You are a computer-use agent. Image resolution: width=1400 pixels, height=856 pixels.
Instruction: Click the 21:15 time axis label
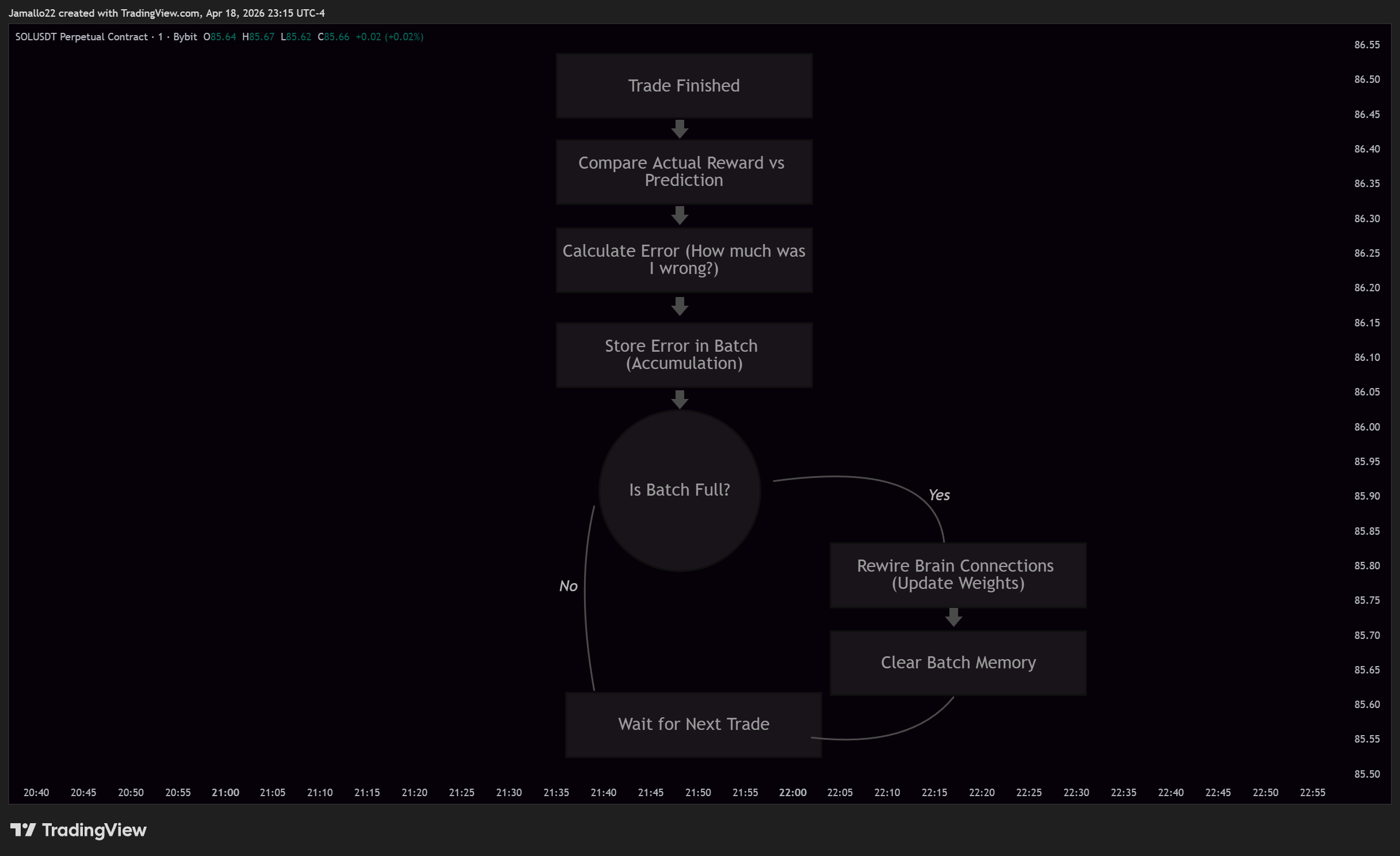pos(367,793)
